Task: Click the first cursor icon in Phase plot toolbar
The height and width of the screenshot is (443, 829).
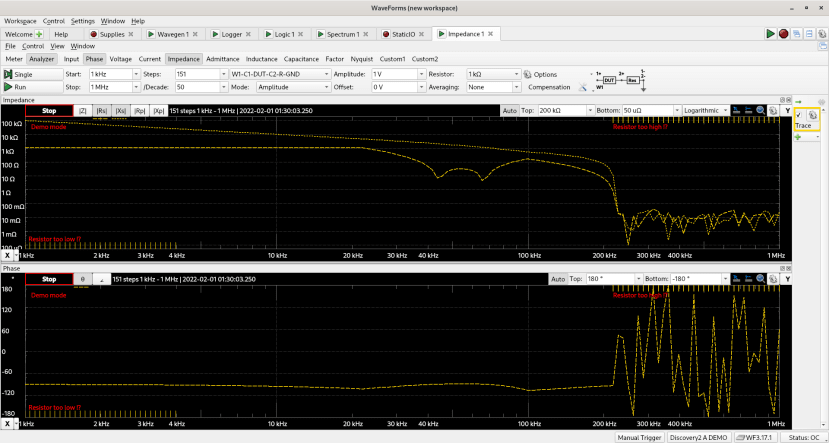Action: [736, 279]
